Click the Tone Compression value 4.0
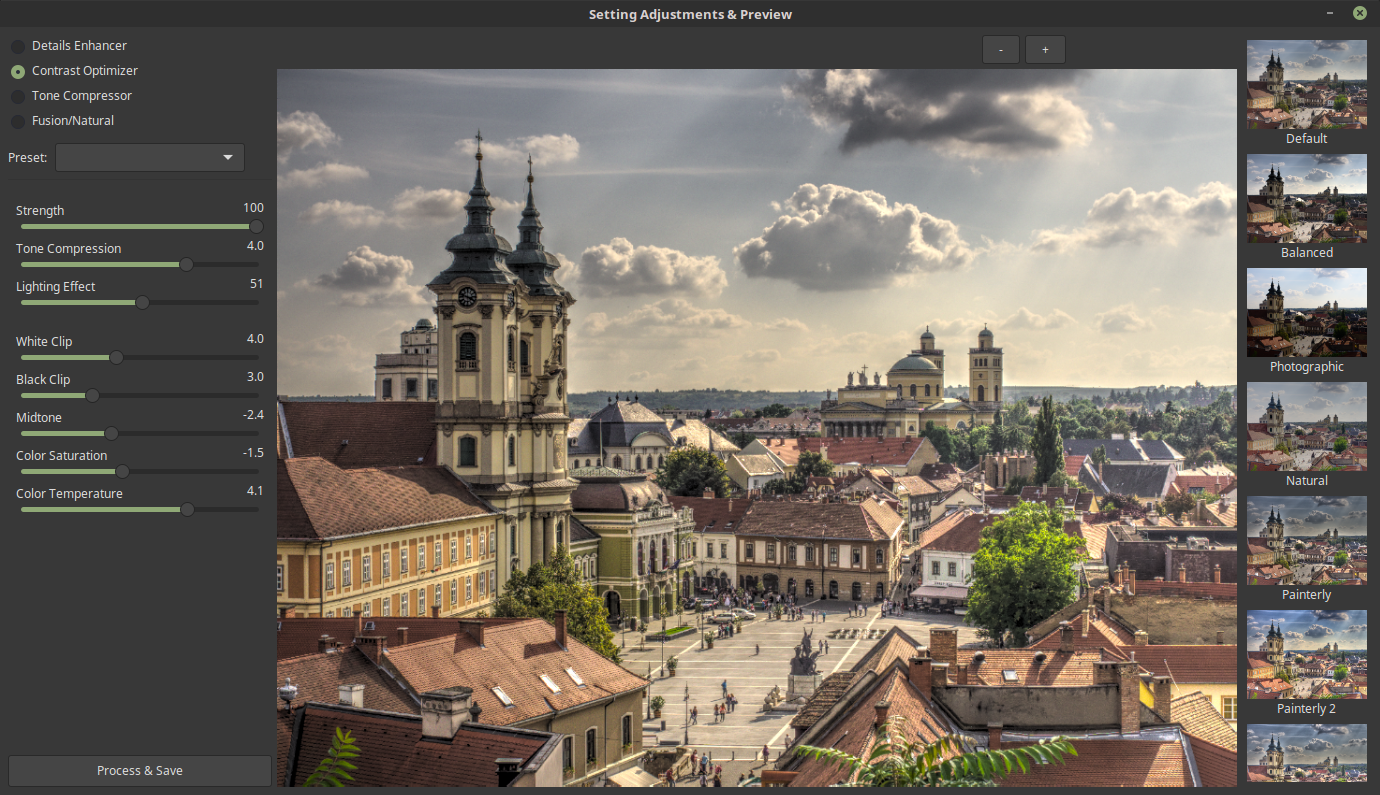 (x=255, y=246)
